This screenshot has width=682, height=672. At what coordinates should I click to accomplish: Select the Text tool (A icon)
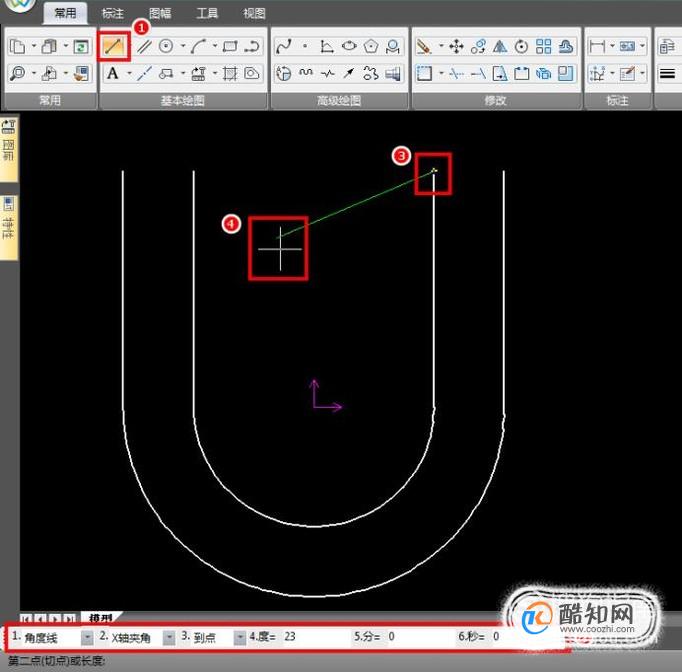coord(113,74)
